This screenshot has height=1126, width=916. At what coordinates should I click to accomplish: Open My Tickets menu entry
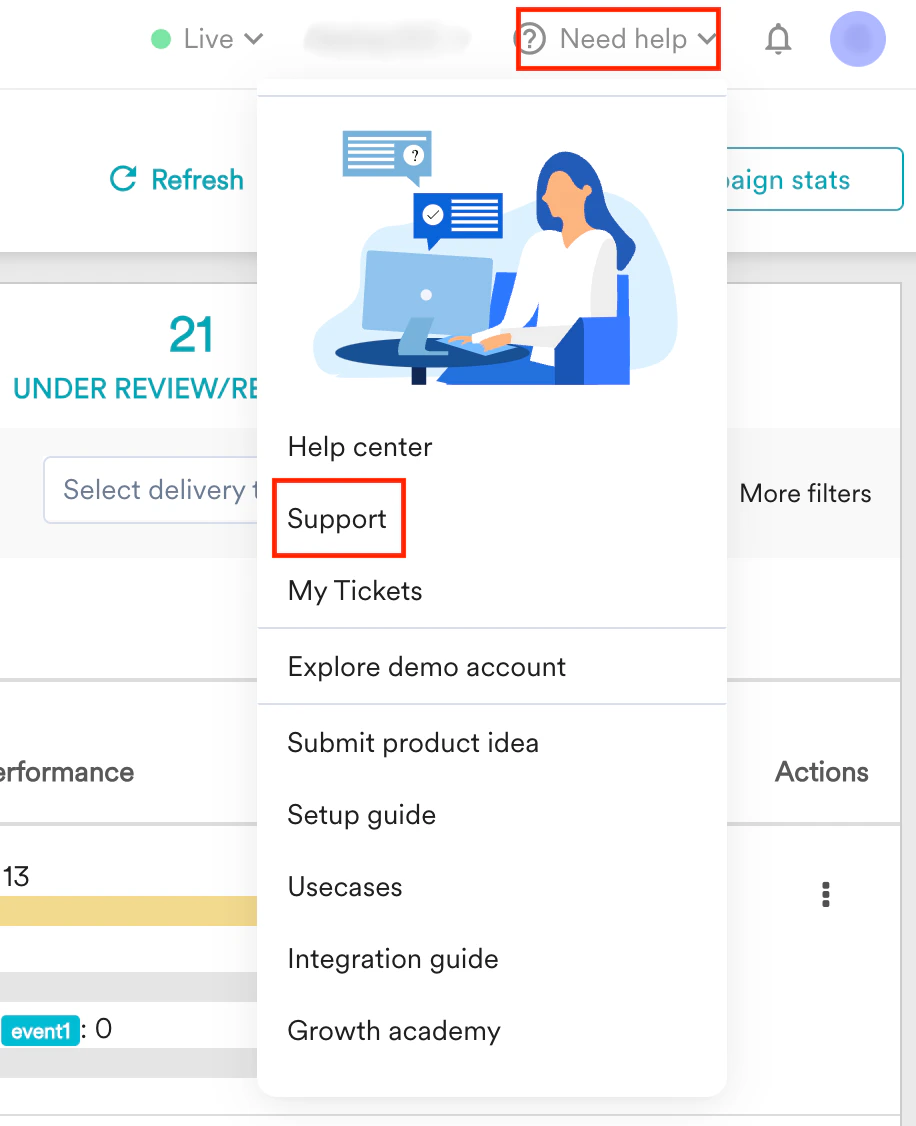(x=355, y=591)
